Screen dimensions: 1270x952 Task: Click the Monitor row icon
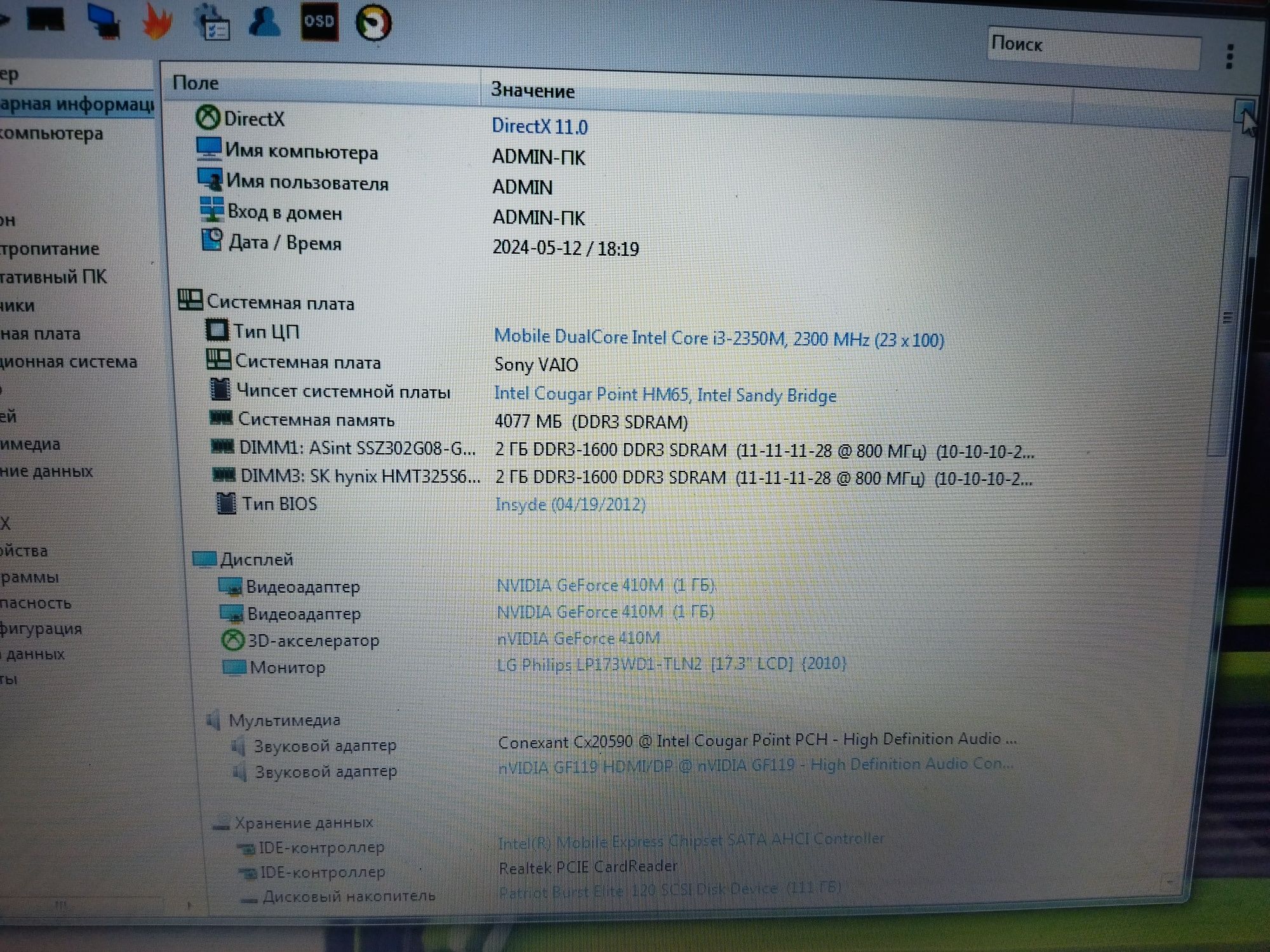[x=234, y=667]
